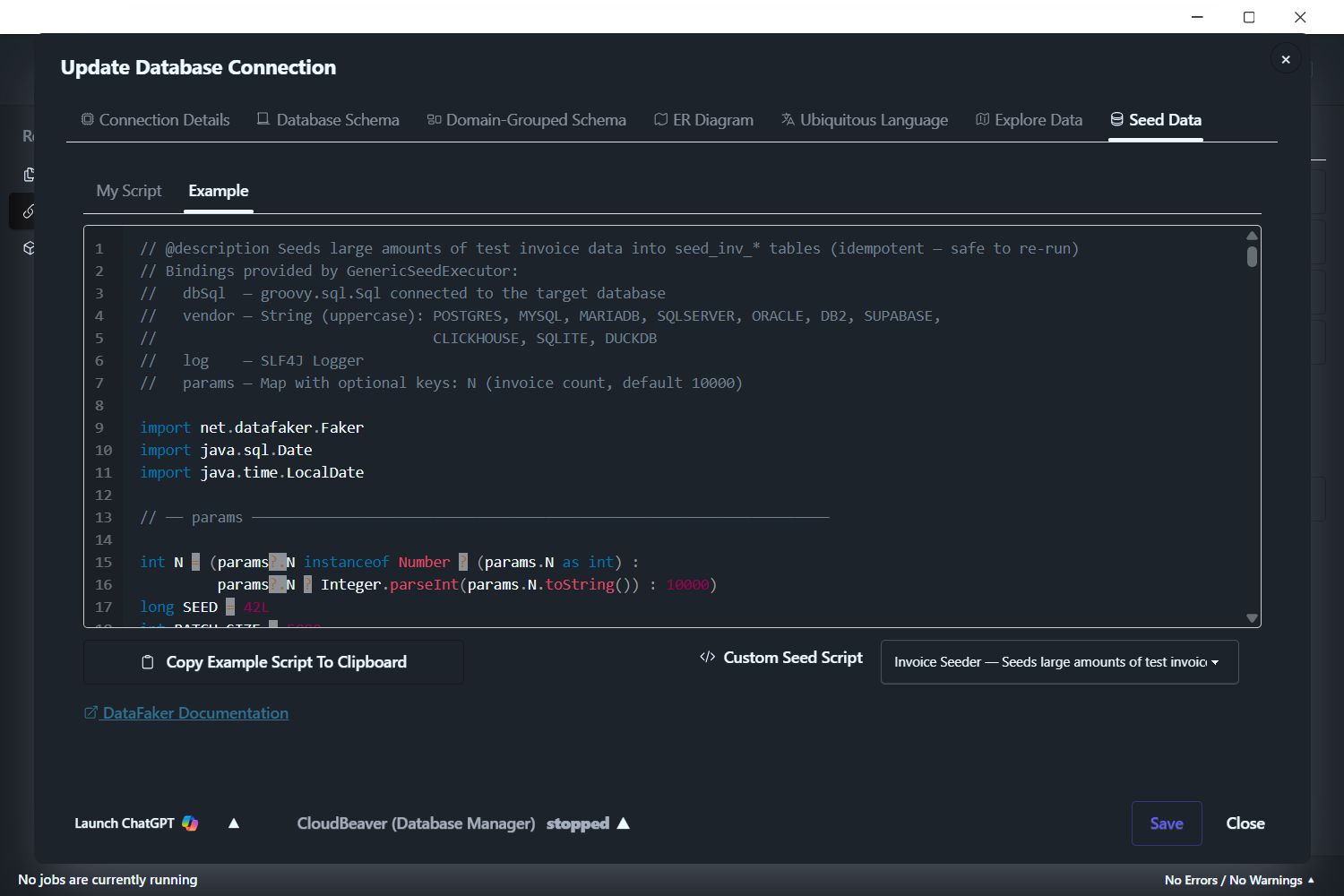Open the Explore Data tab

pyautogui.click(x=1029, y=120)
